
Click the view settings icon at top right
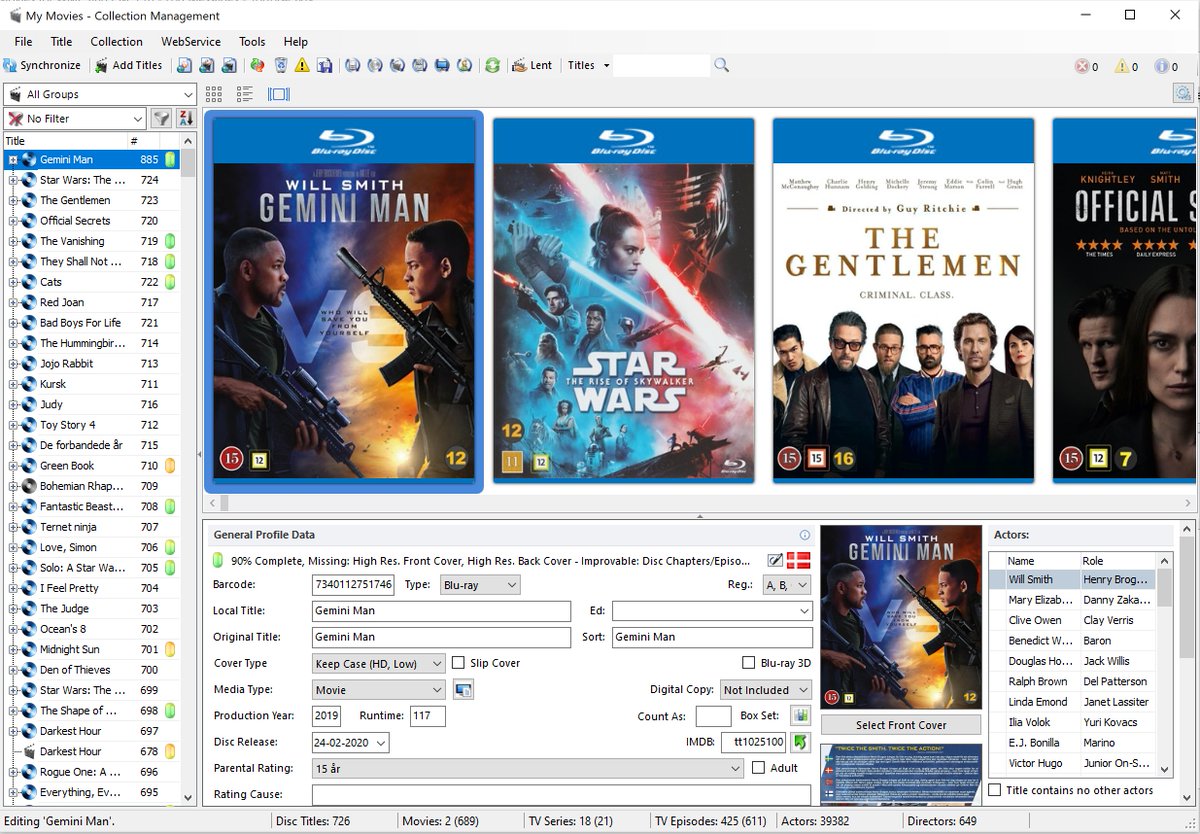coord(1183,93)
